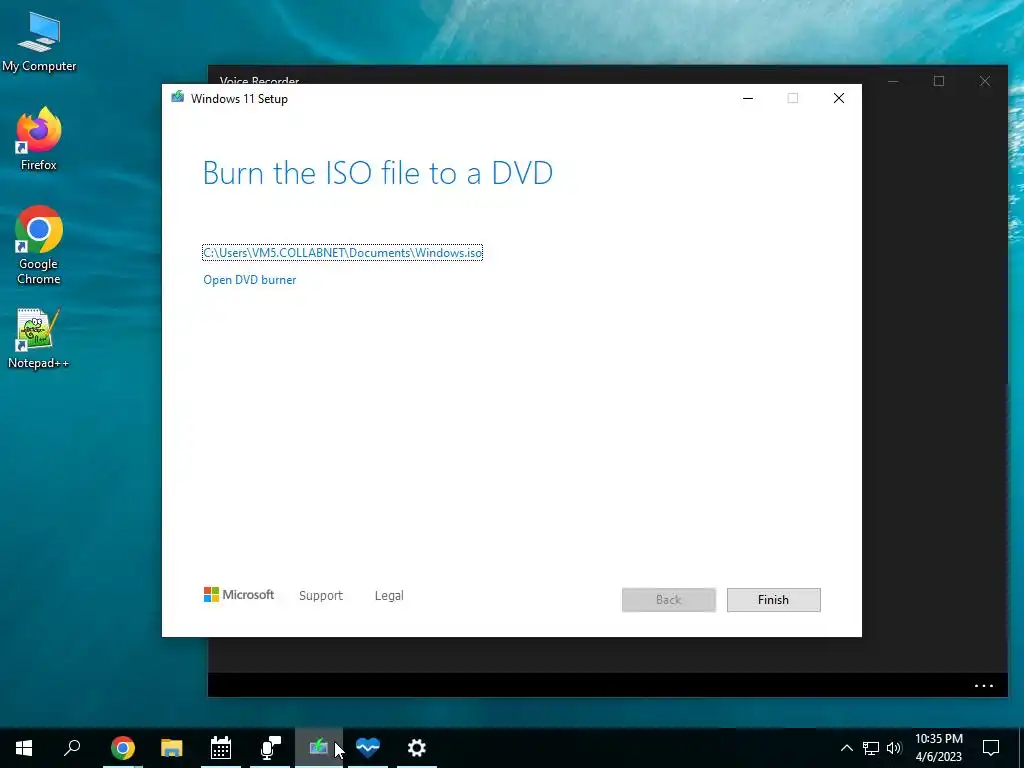This screenshot has width=1024, height=768.
Task: Open the Windows Start menu
Action: [24, 748]
